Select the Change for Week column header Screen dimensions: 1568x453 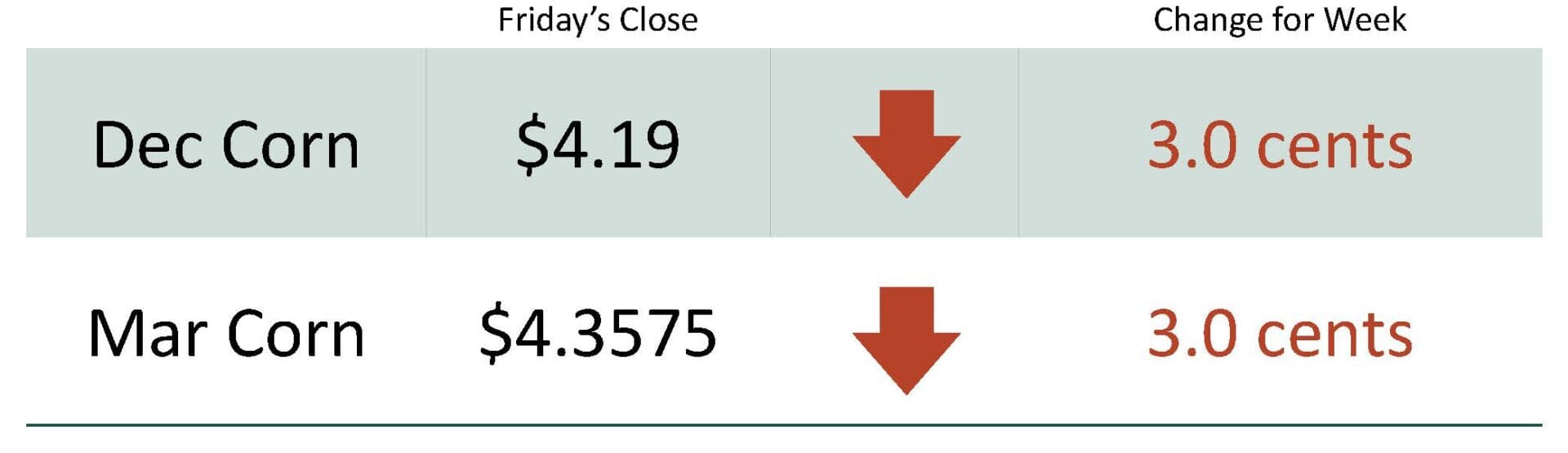(1279, 20)
